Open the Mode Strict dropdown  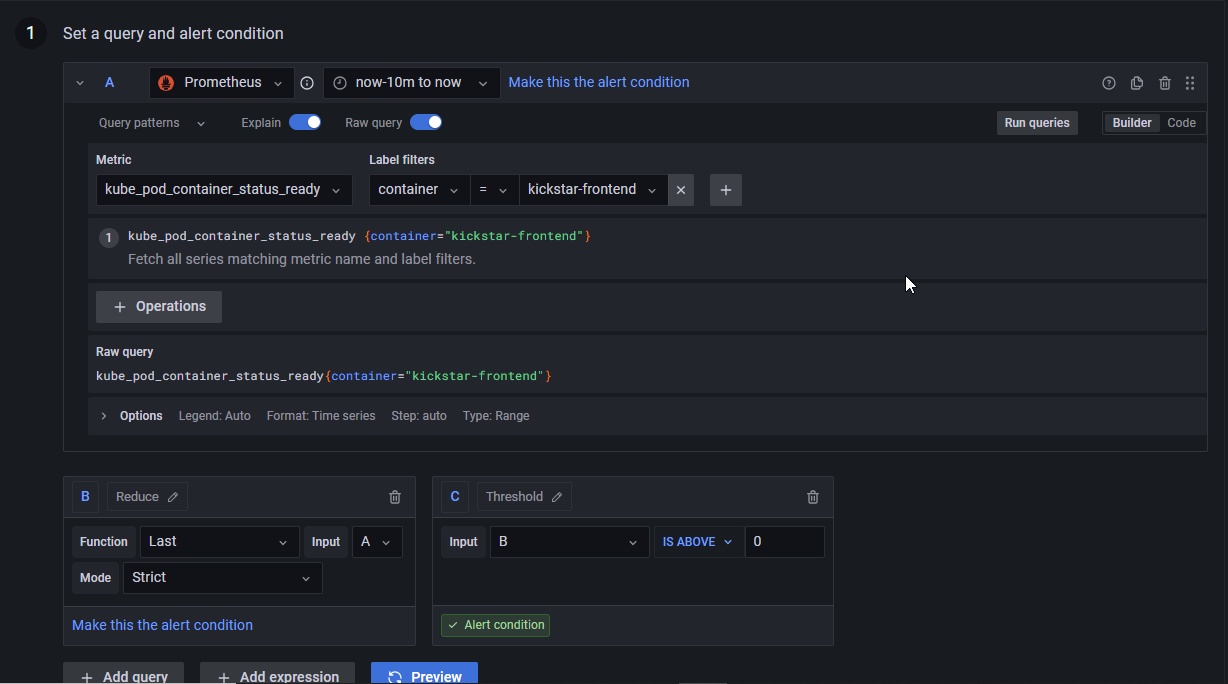[223, 578]
